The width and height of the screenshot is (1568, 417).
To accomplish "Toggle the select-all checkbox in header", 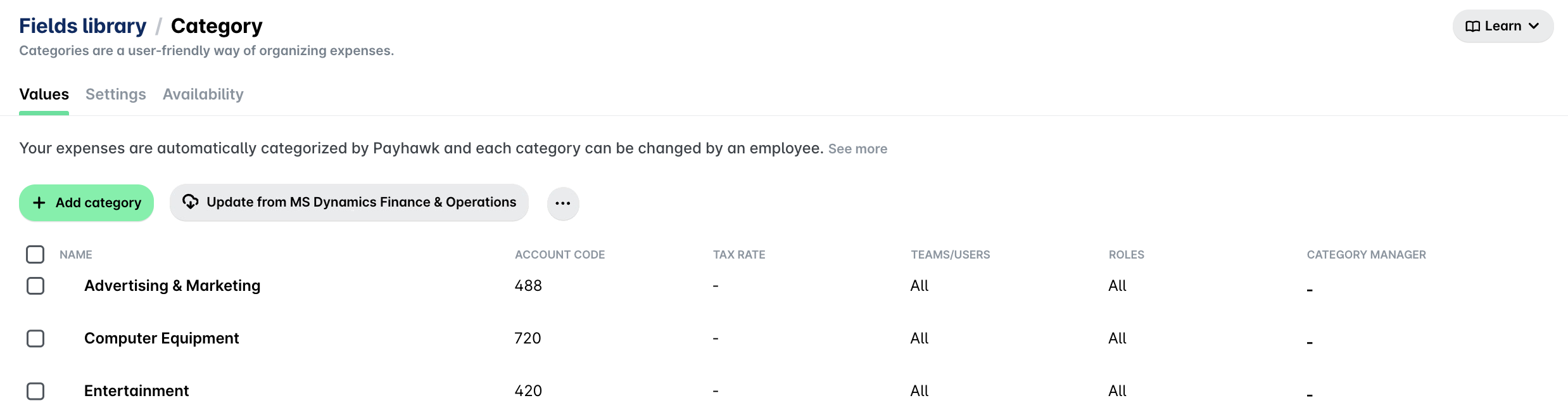I will tap(35, 255).
